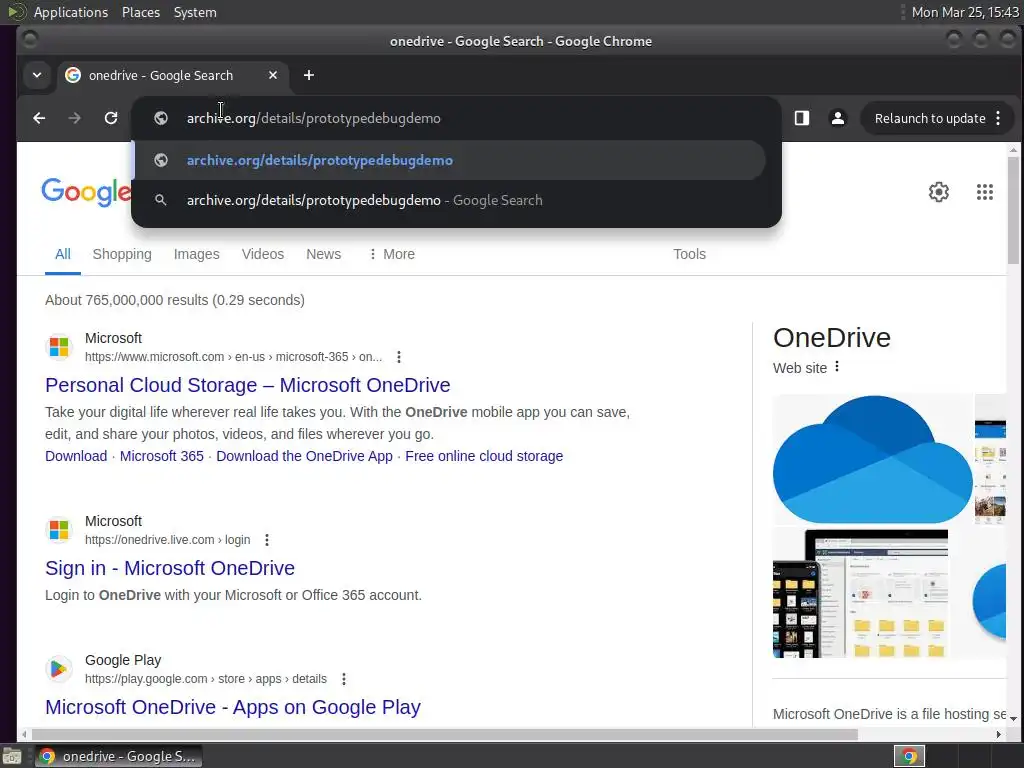1024x768 pixels.
Task: Open Sign in - Microsoft OneDrive result
Action: coord(170,568)
